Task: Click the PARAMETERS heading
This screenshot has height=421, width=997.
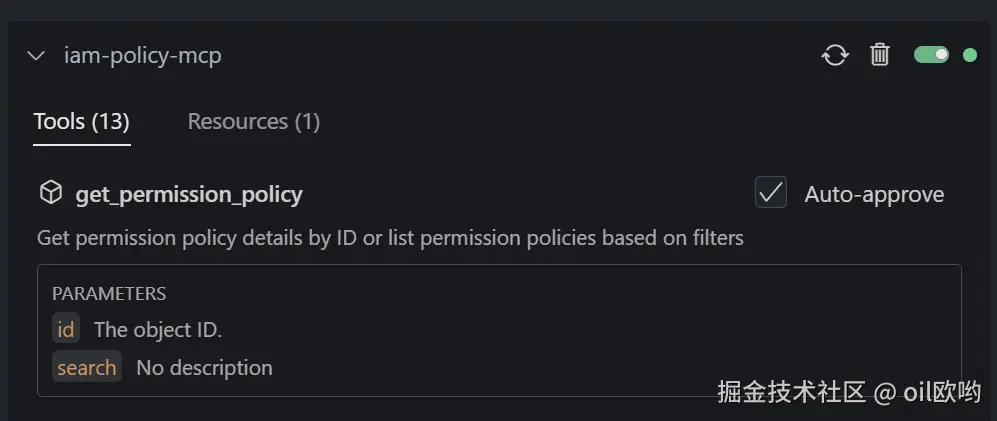Action: [x=109, y=294]
